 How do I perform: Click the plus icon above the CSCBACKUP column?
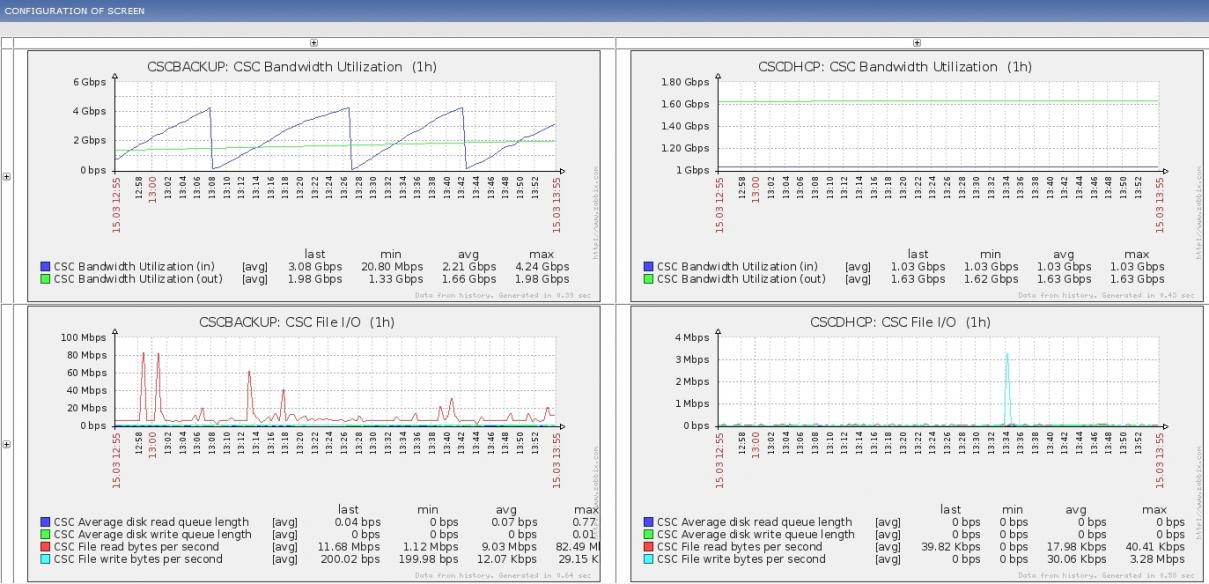click(x=314, y=43)
